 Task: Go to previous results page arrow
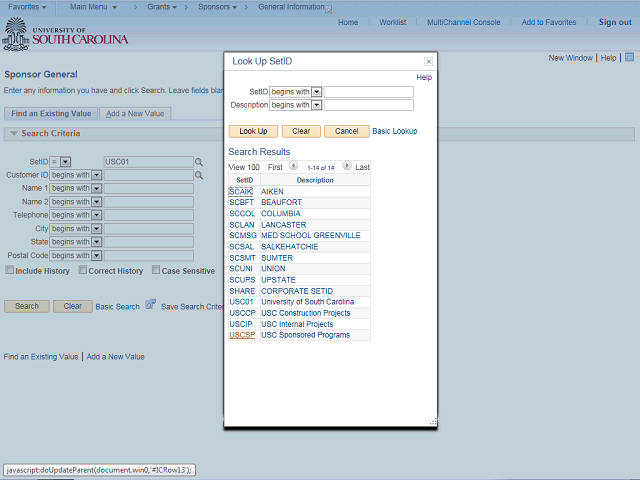293,166
